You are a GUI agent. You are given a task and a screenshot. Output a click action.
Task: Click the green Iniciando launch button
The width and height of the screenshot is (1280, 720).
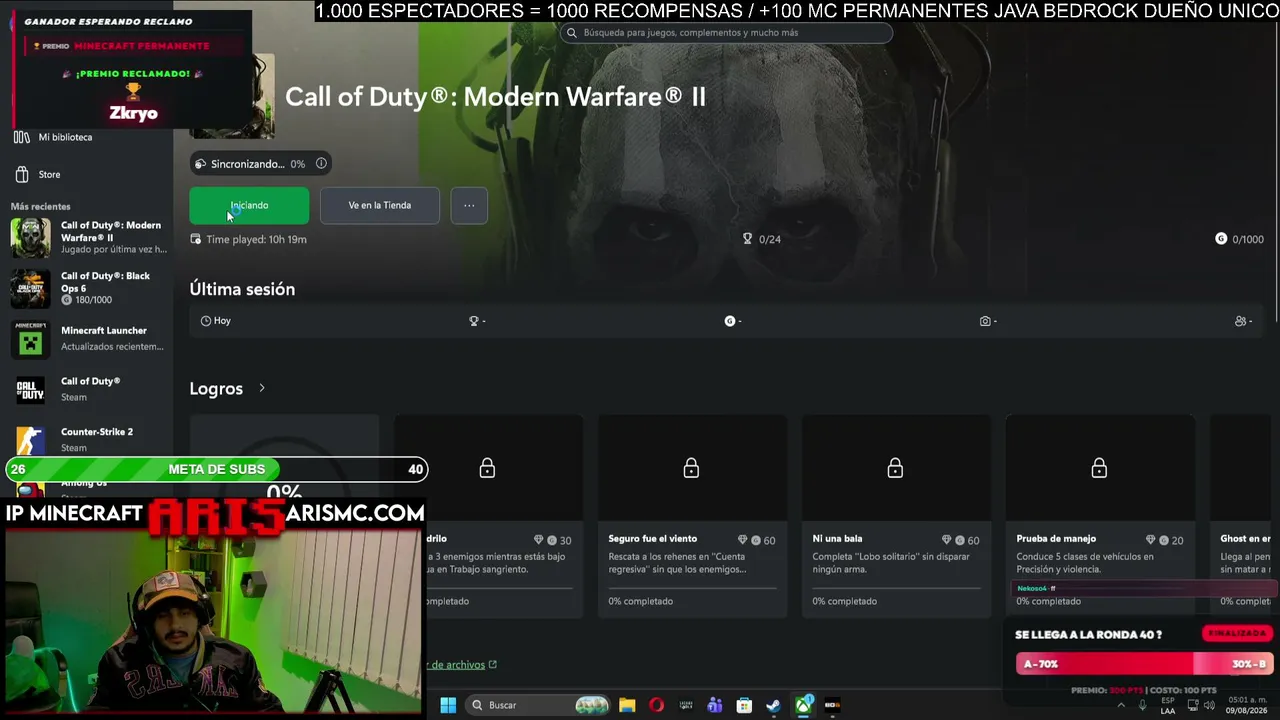coord(249,205)
